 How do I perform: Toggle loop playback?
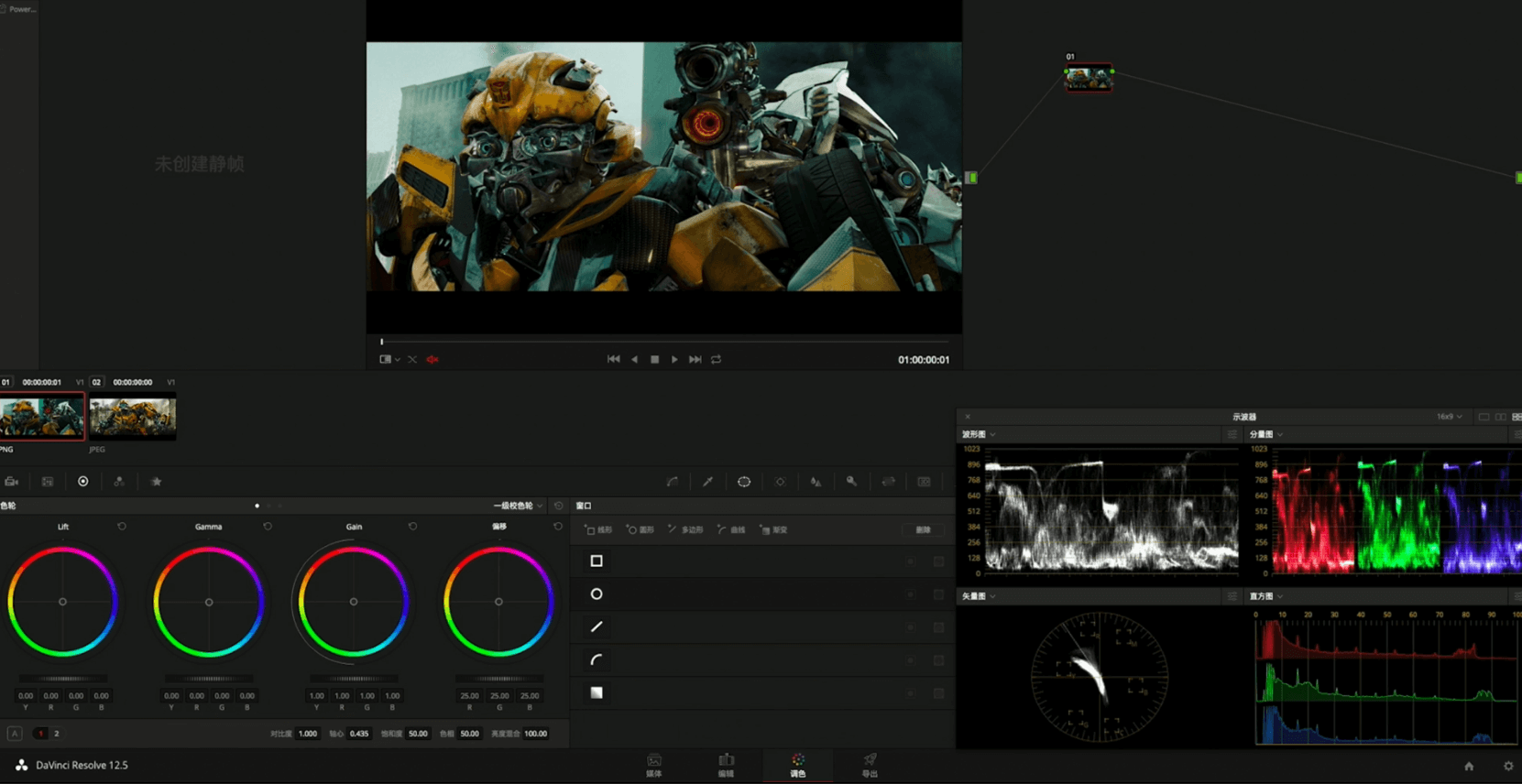point(717,360)
